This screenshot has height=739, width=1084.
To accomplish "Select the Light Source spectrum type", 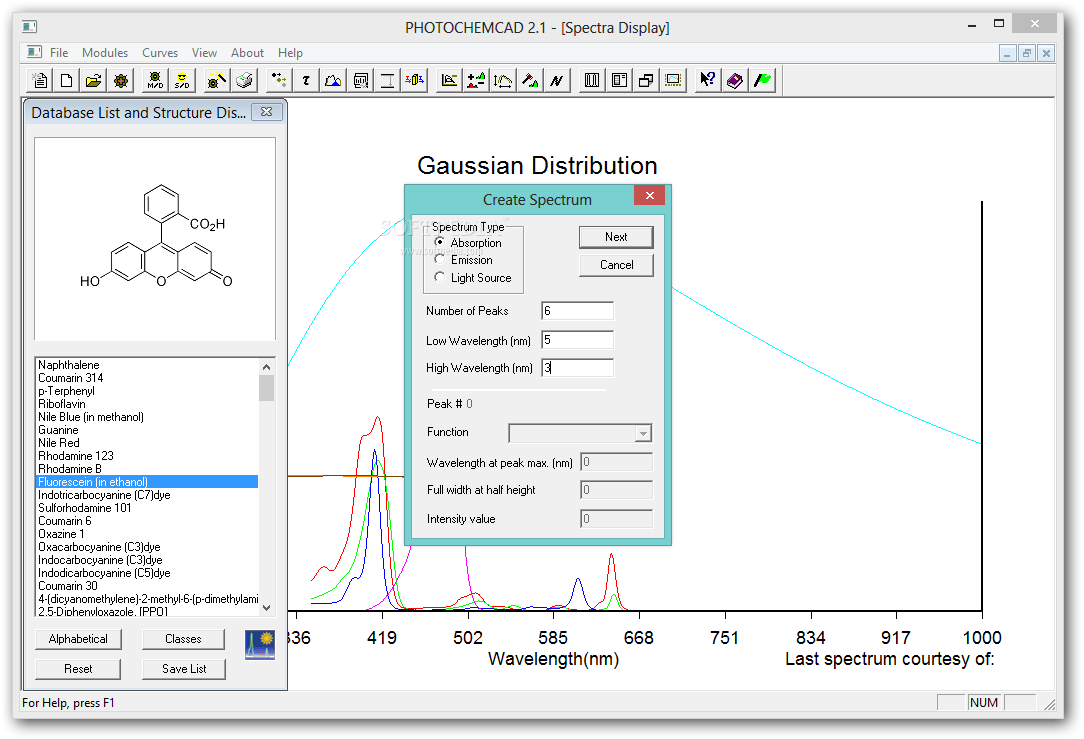I will point(440,277).
